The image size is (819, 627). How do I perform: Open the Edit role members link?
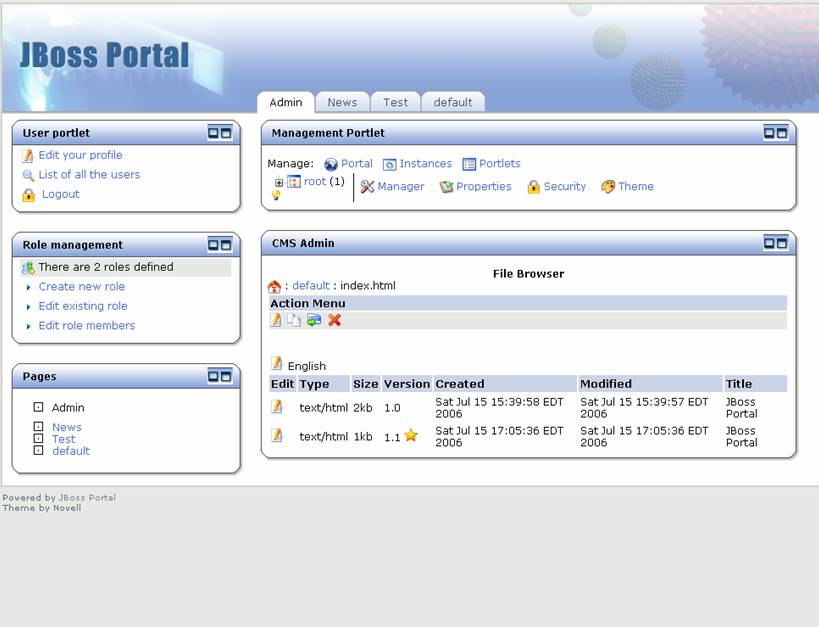[87, 325]
